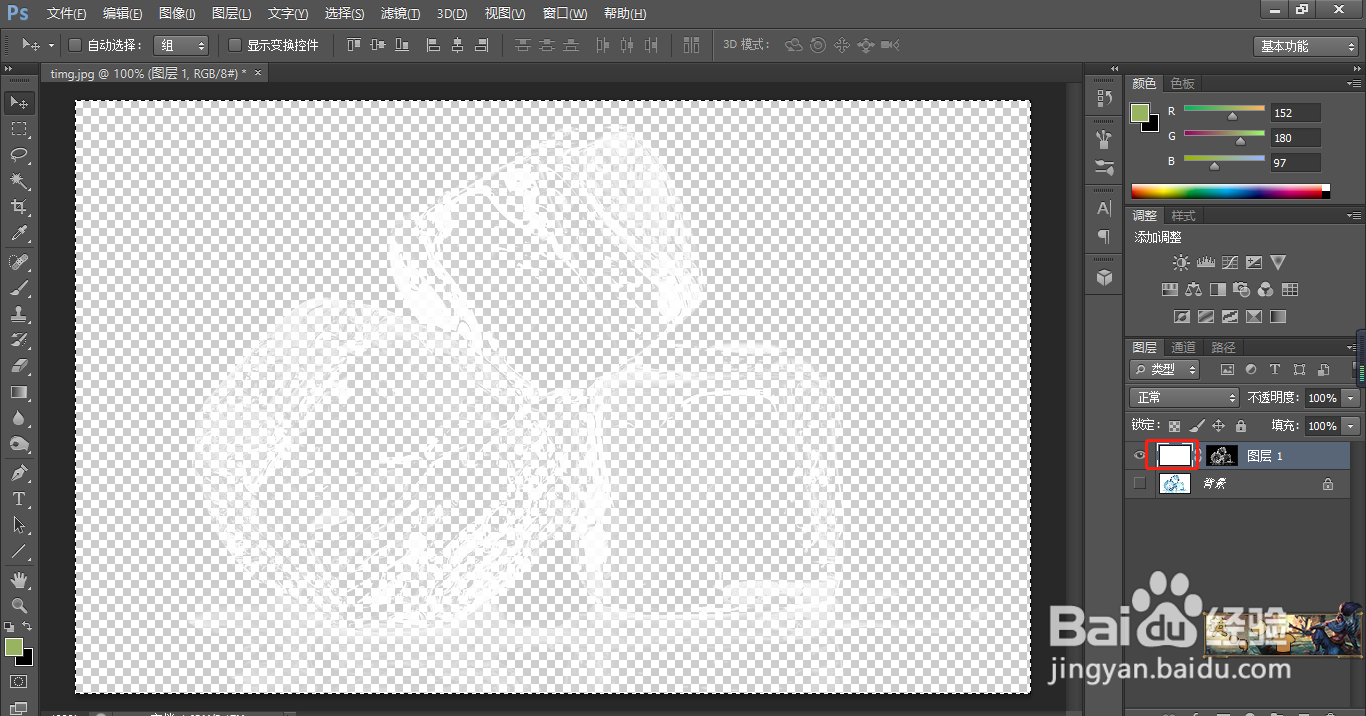Select the Eyedropper tool

[x=19, y=234]
